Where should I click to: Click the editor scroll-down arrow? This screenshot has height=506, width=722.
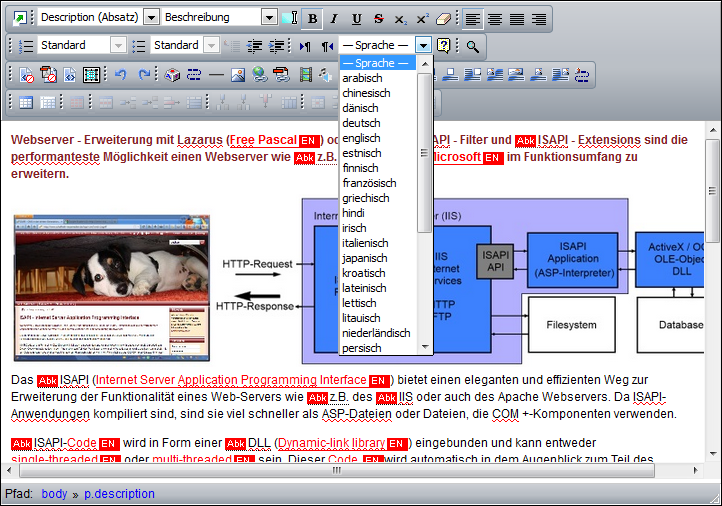point(713,454)
